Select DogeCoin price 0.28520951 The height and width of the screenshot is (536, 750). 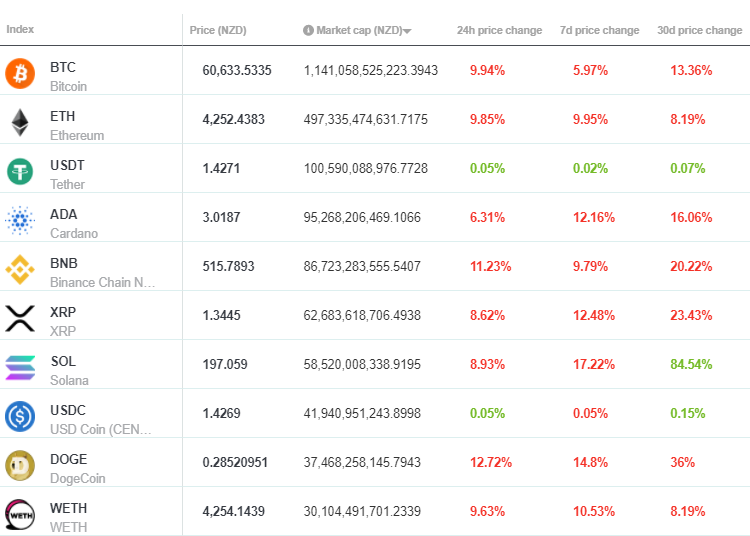[235, 462]
